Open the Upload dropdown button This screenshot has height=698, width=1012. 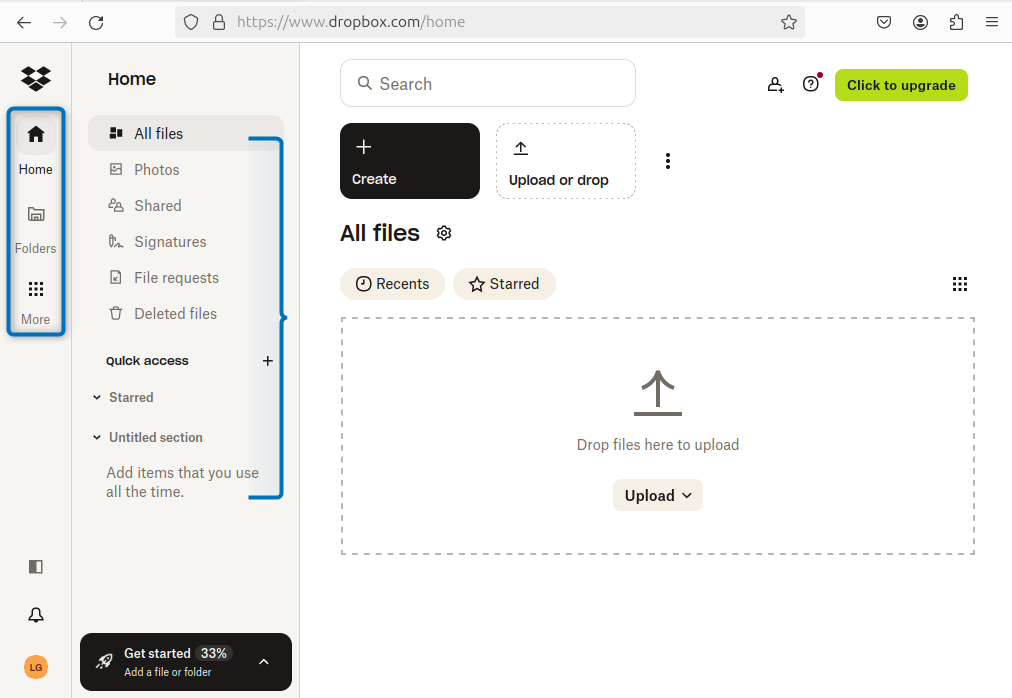click(x=658, y=495)
